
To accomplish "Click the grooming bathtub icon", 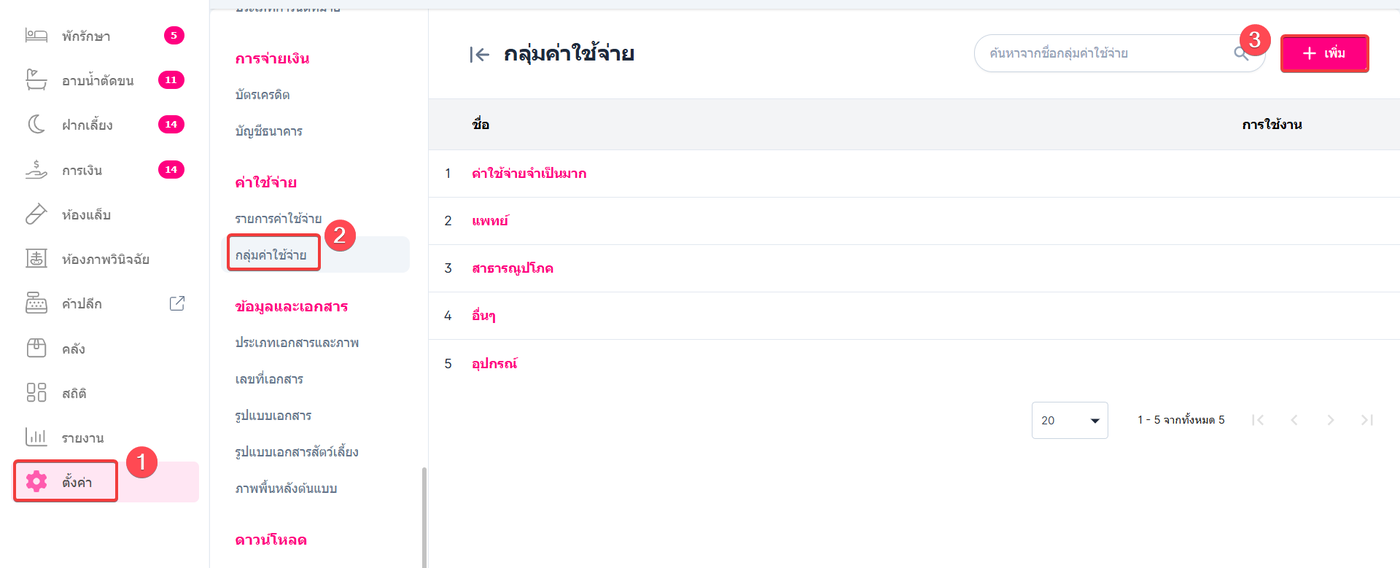I will point(37,80).
